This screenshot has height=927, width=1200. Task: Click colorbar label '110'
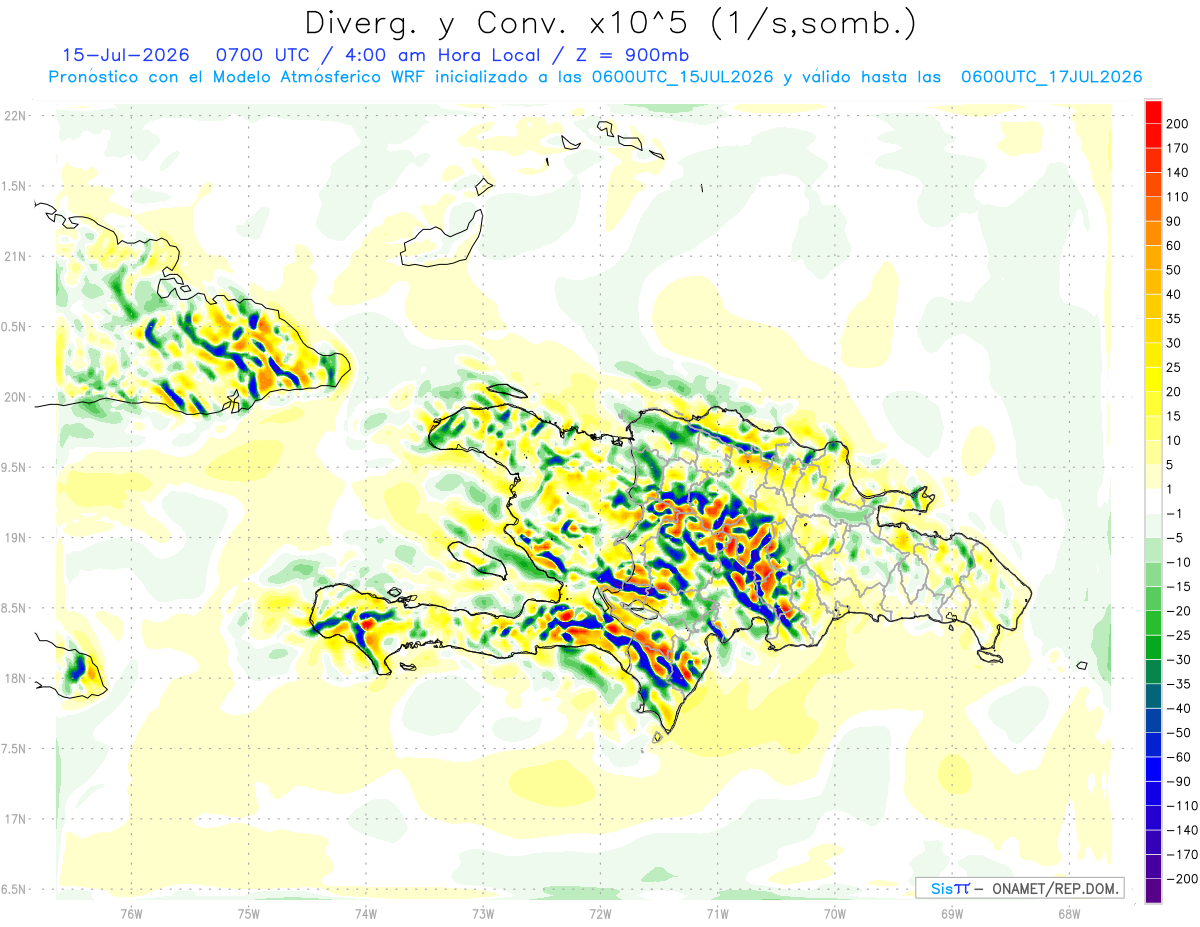(1178, 197)
